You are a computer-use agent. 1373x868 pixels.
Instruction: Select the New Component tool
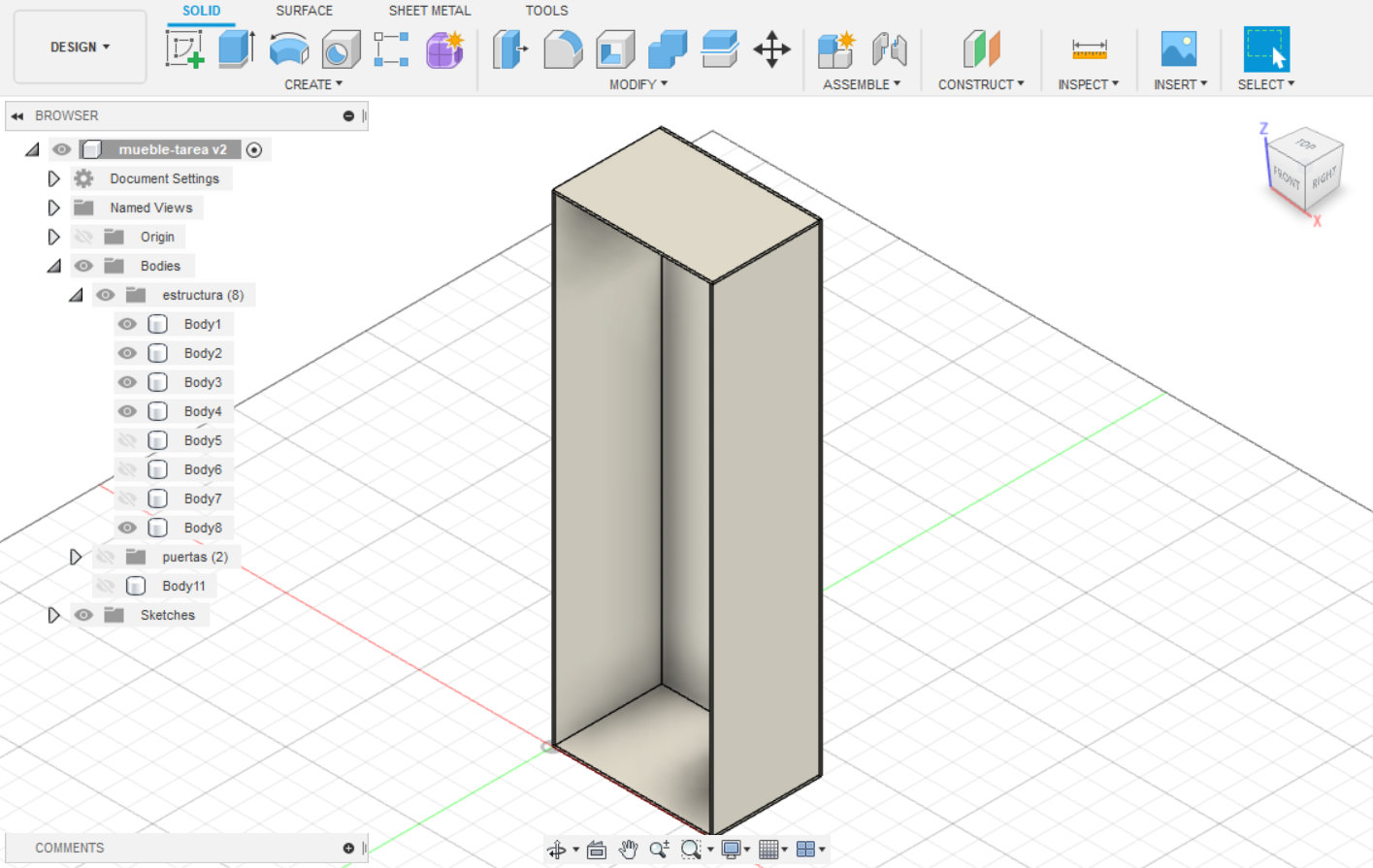(835, 48)
